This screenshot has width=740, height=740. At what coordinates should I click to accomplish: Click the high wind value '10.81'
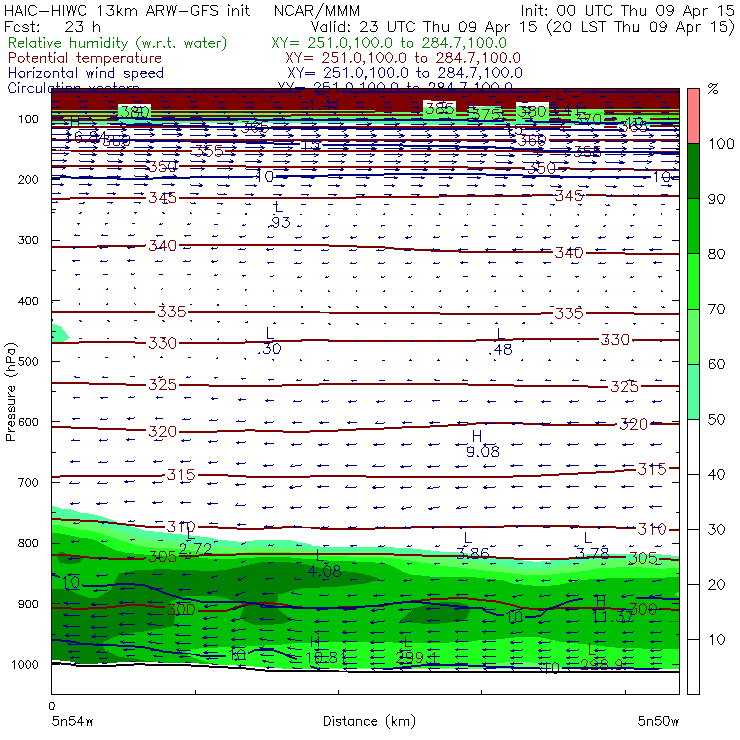tap(326, 658)
